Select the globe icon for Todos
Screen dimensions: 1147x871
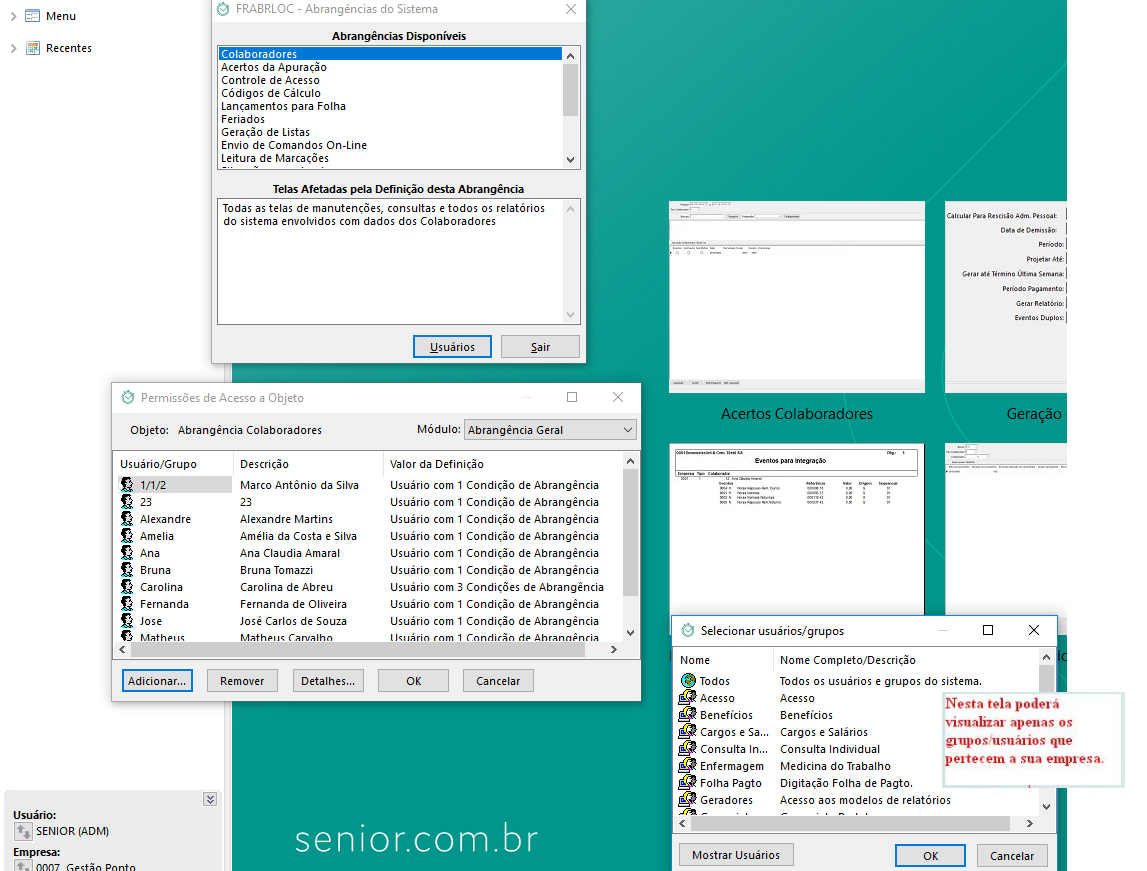tap(687, 681)
